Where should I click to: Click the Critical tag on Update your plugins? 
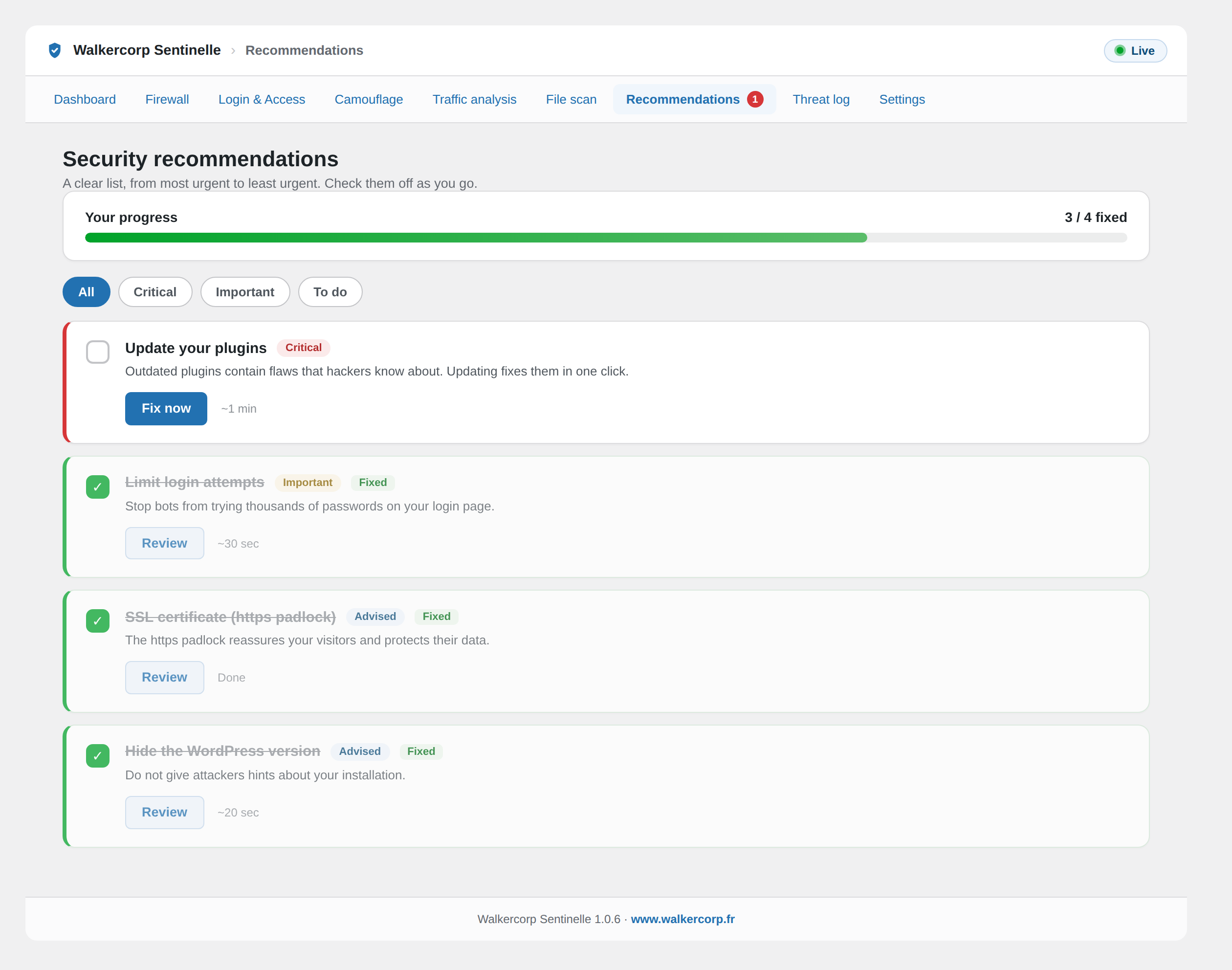pyautogui.click(x=303, y=348)
